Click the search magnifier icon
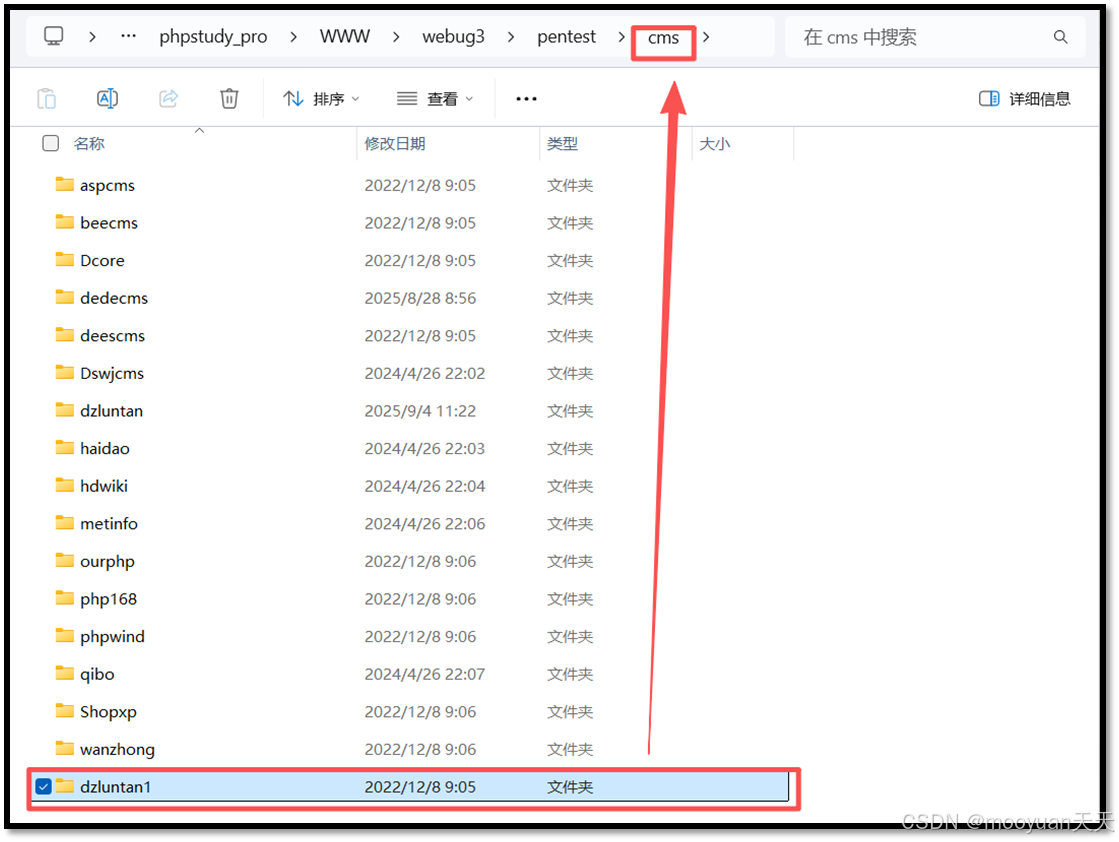This screenshot has height=842, width=1119. [1060, 37]
